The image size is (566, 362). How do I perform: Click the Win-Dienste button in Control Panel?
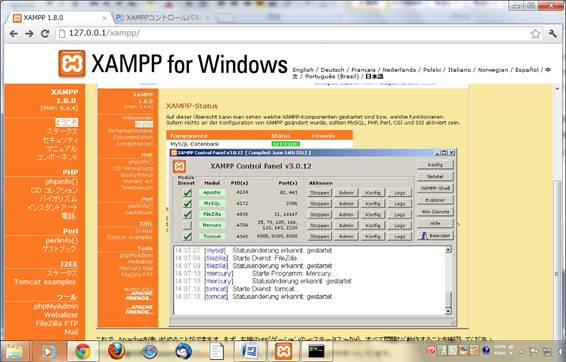[x=435, y=212]
